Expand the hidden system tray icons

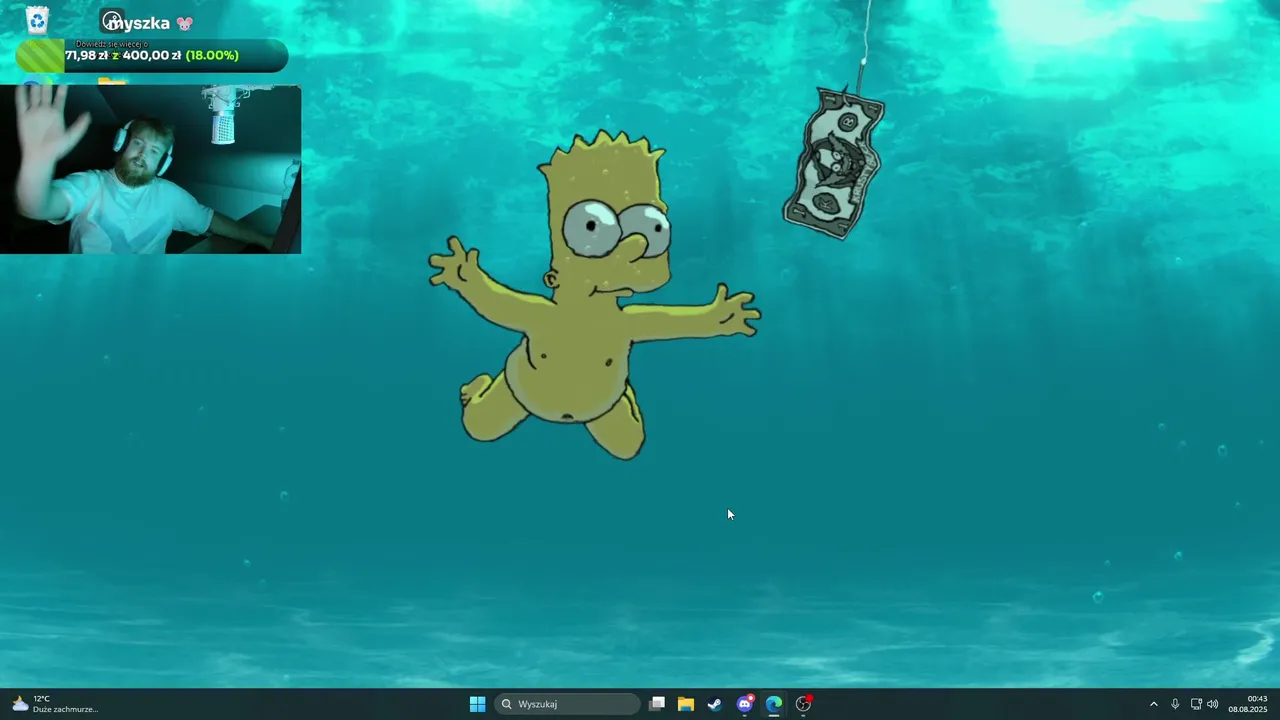(x=1153, y=704)
